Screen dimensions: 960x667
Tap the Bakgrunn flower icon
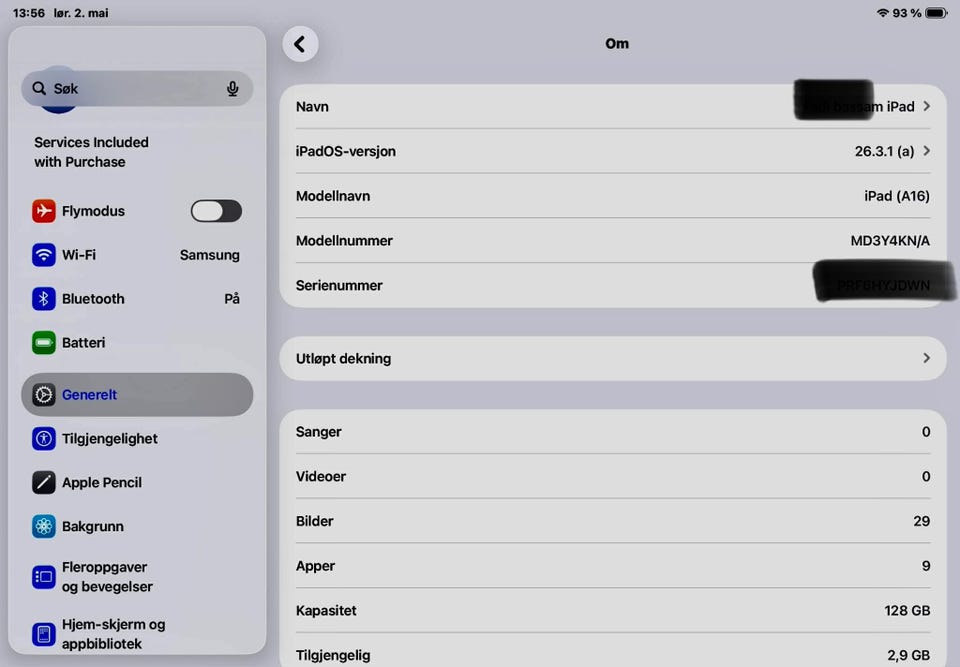click(x=43, y=526)
